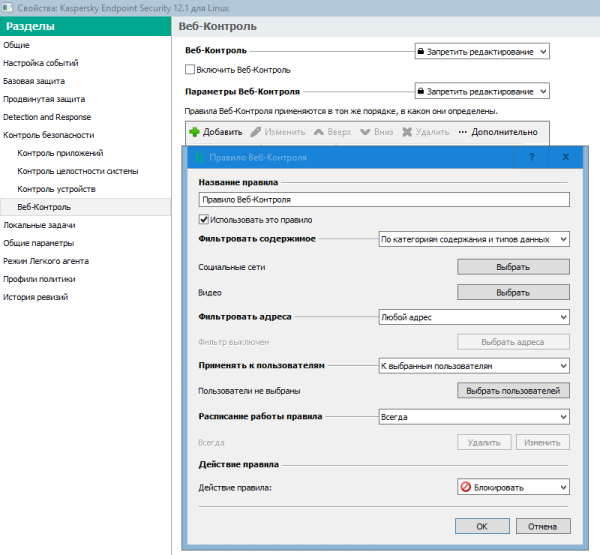The height and width of the screenshot is (555, 600).
Task: Select Базовая защита in the sidebar
Action: pyautogui.click(x=32, y=81)
